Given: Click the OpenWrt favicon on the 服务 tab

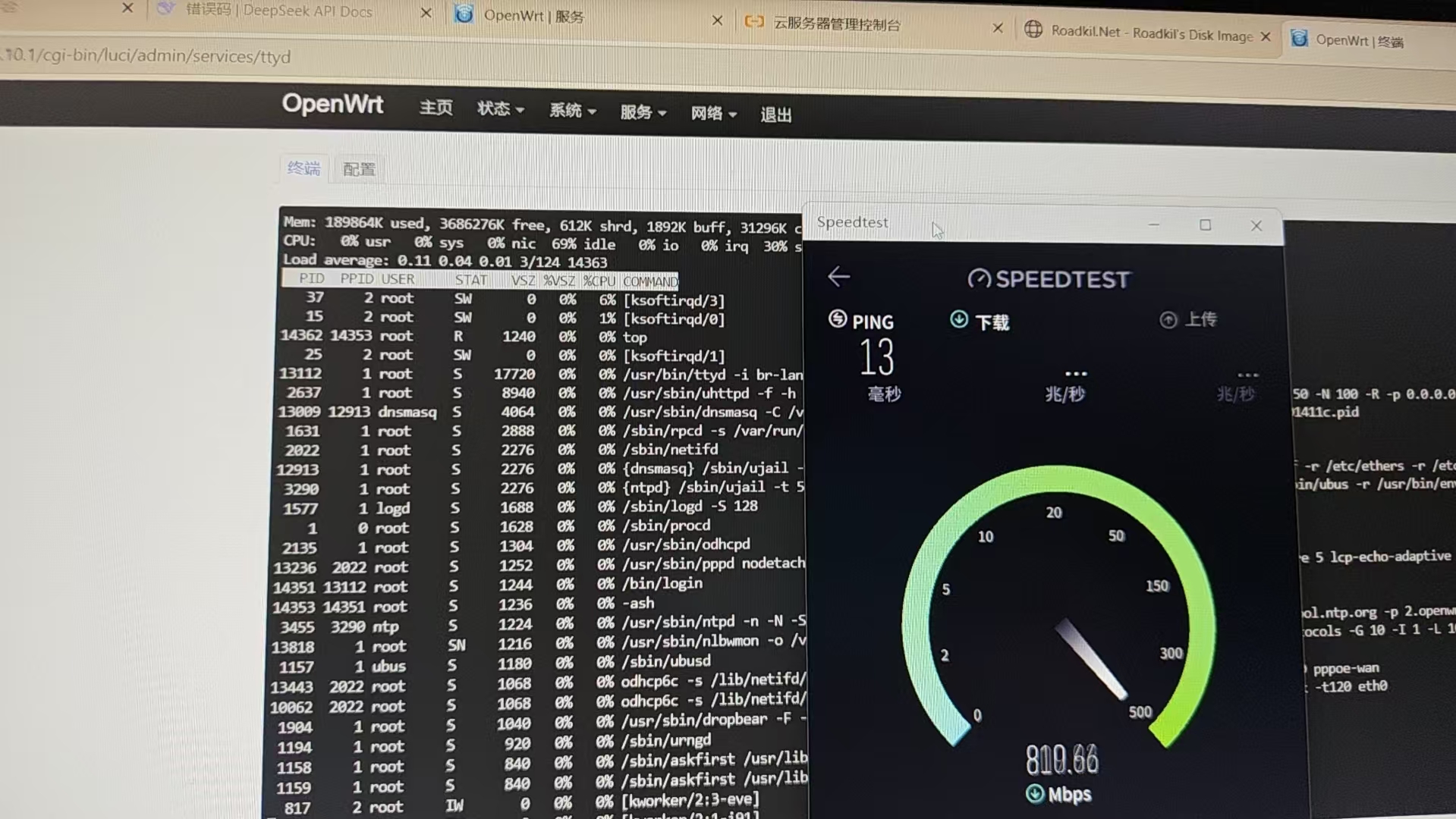Looking at the screenshot, I should (x=464, y=14).
